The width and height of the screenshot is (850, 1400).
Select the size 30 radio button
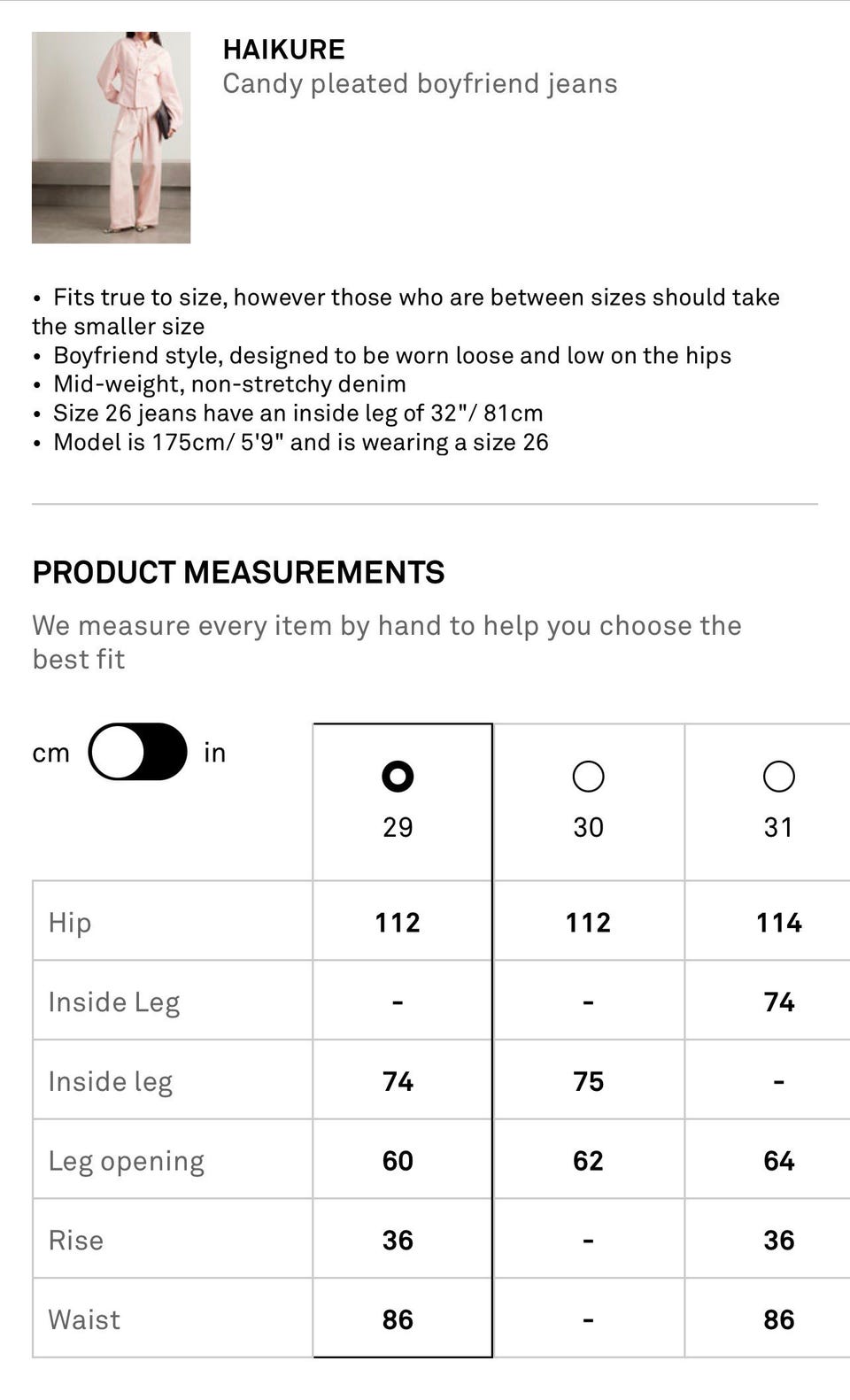click(x=588, y=777)
